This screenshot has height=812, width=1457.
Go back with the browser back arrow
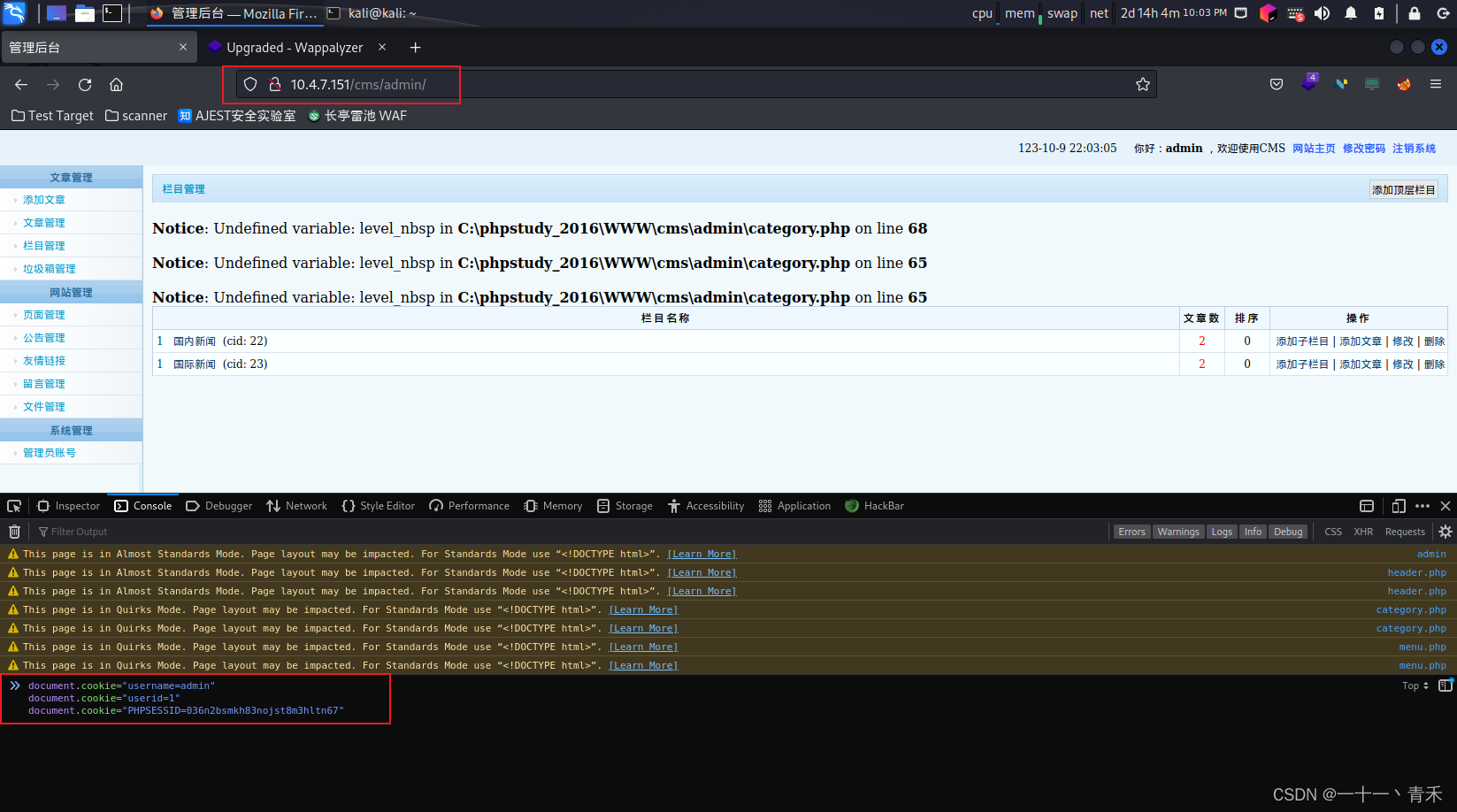(x=21, y=84)
